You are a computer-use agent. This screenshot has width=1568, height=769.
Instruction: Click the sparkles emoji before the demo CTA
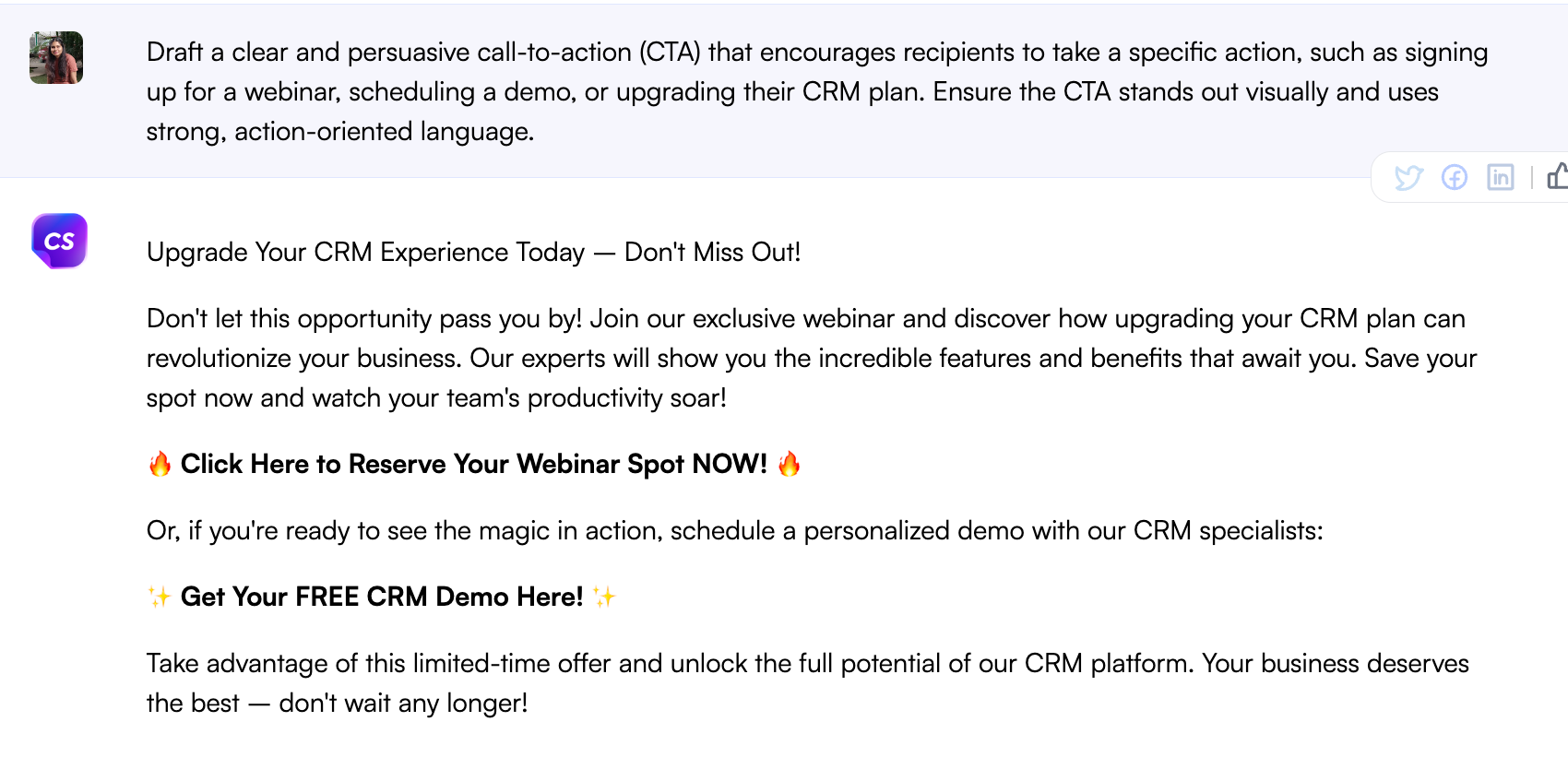click(159, 597)
